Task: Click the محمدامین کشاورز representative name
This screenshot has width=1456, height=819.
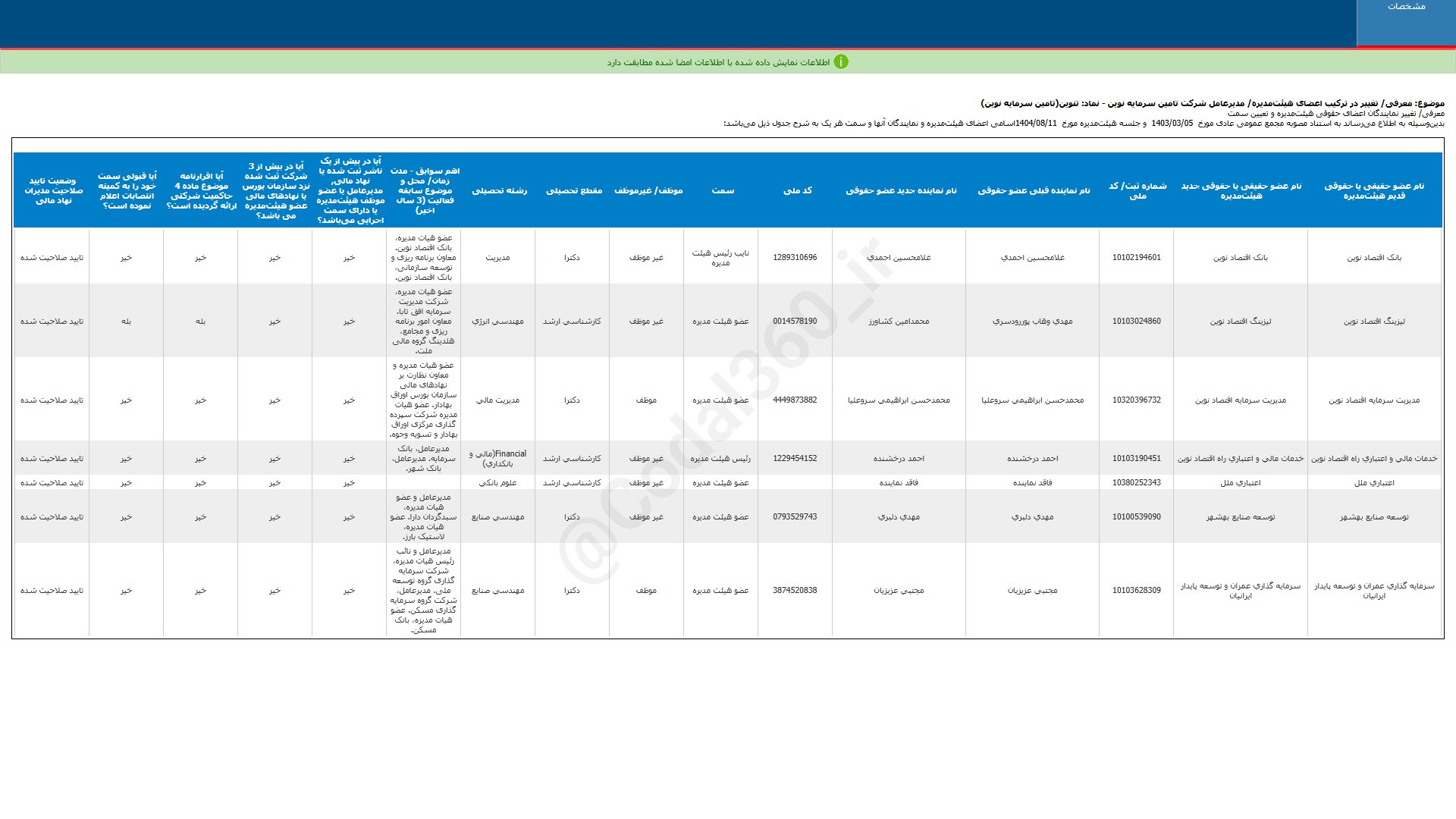Action: point(899,322)
